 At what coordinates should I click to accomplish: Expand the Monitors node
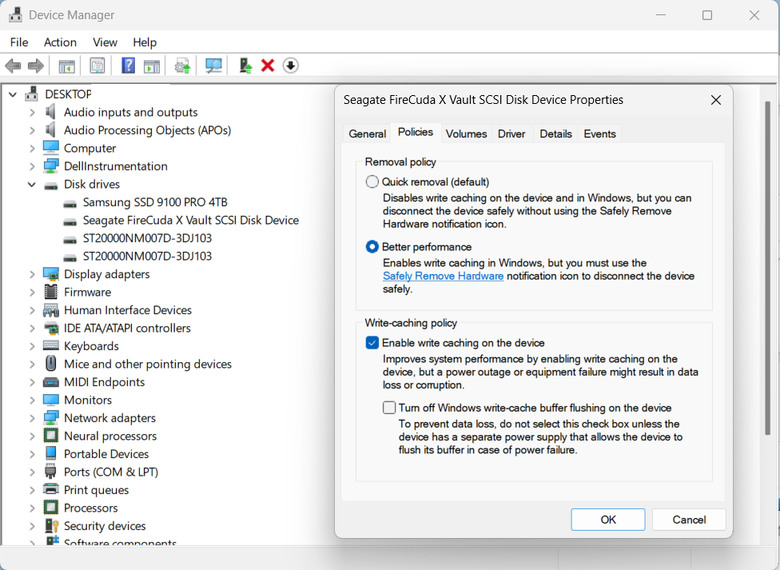(x=32, y=400)
